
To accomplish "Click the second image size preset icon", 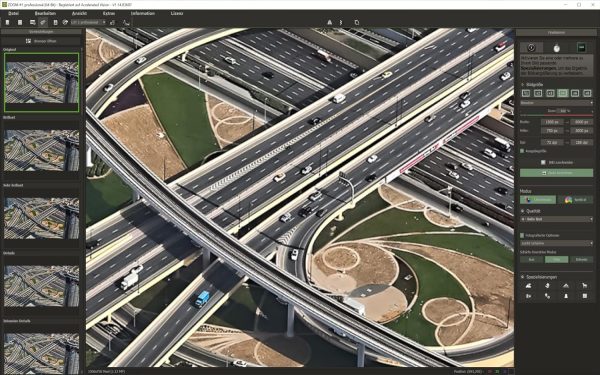I will [538, 93].
